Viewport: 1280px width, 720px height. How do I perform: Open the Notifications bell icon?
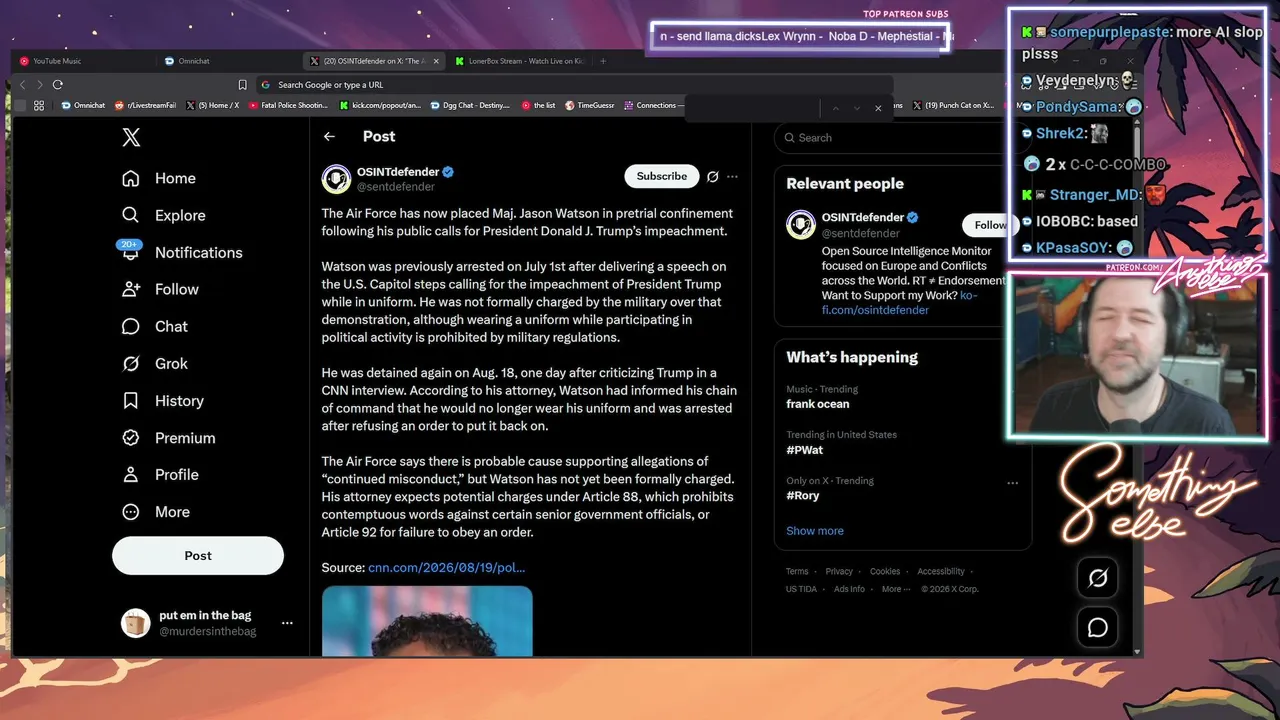coord(131,252)
